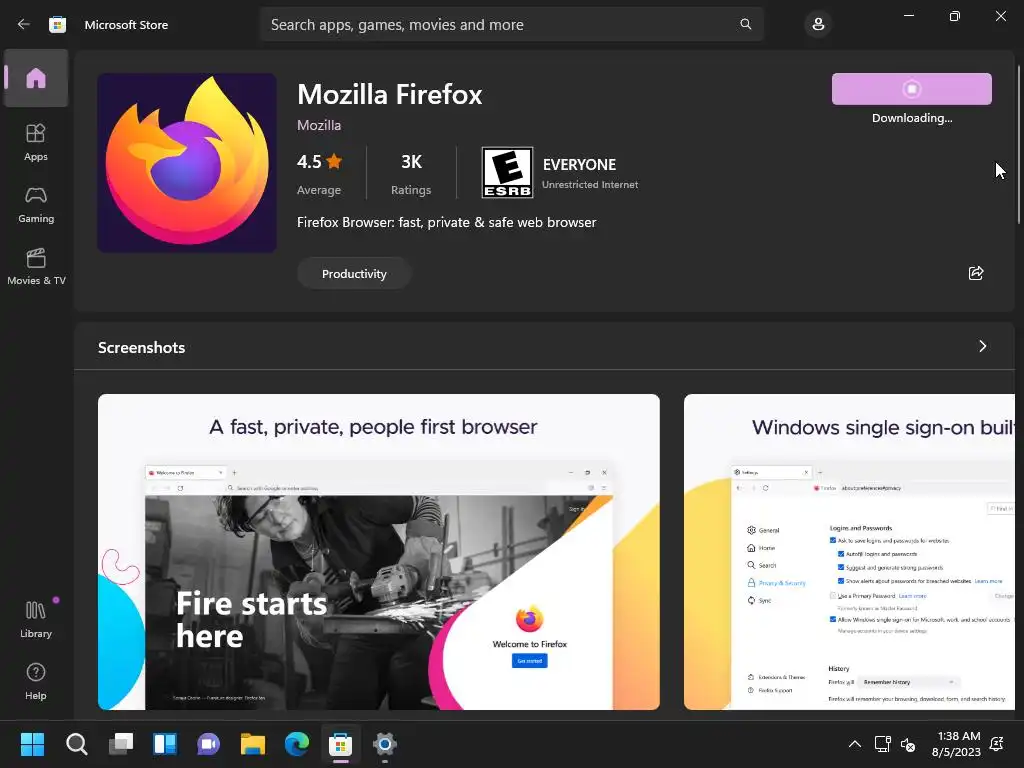Screen dimensions: 1024x768
Task: Open the Library from sidebar
Action: click(x=36, y=619)
